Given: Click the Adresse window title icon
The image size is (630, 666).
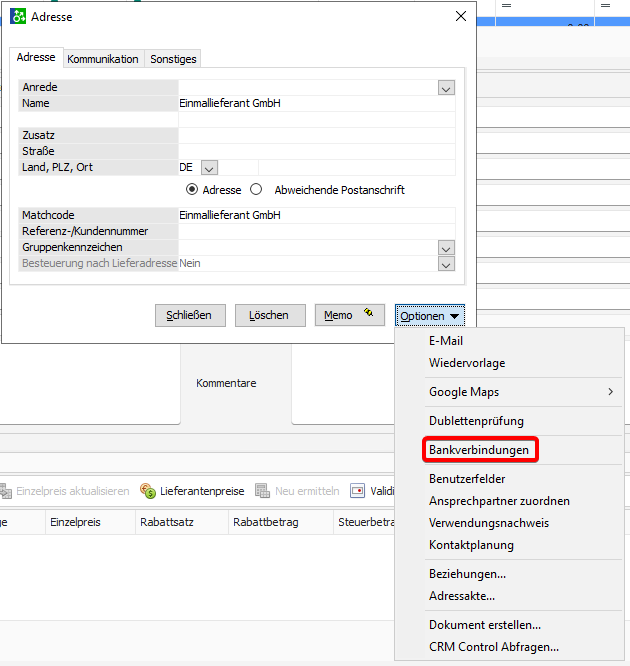Looking at the screenshot, I should coord(18,17).
